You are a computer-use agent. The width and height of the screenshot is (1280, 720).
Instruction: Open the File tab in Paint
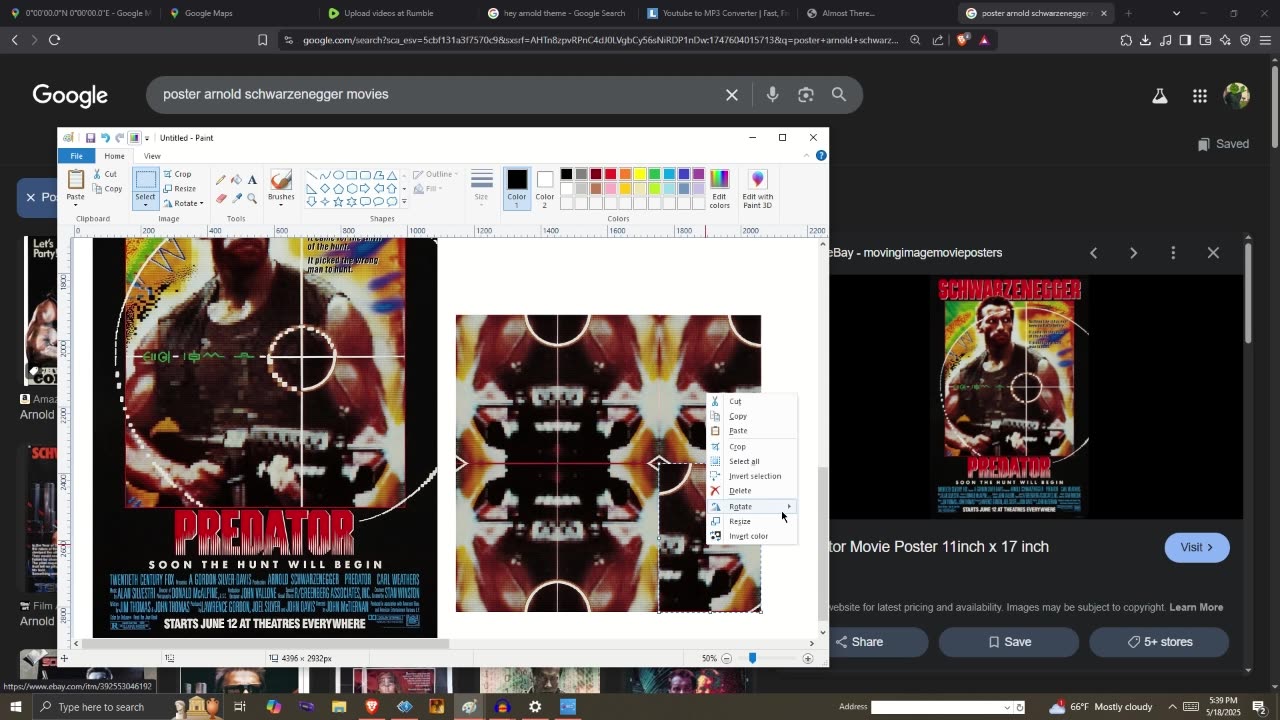[x=77, y=156]
